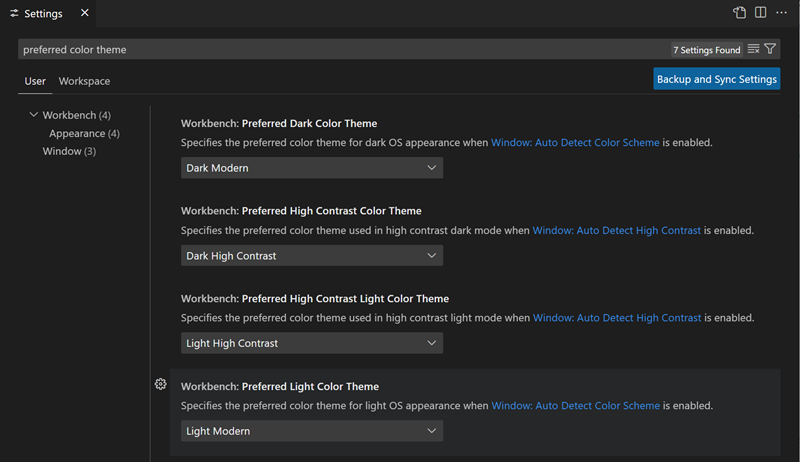Image resolution: width=800 pixels, height=462 pixels.
Task: Close the Settings editor tab
Action: pos(85,13)
